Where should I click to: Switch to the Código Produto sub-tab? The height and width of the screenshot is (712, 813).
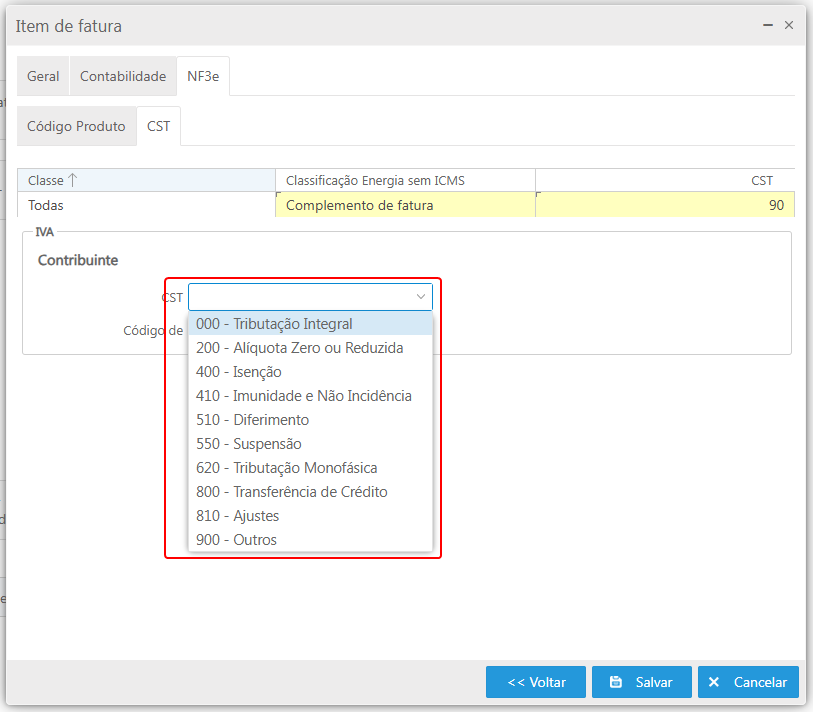[76, 126]
